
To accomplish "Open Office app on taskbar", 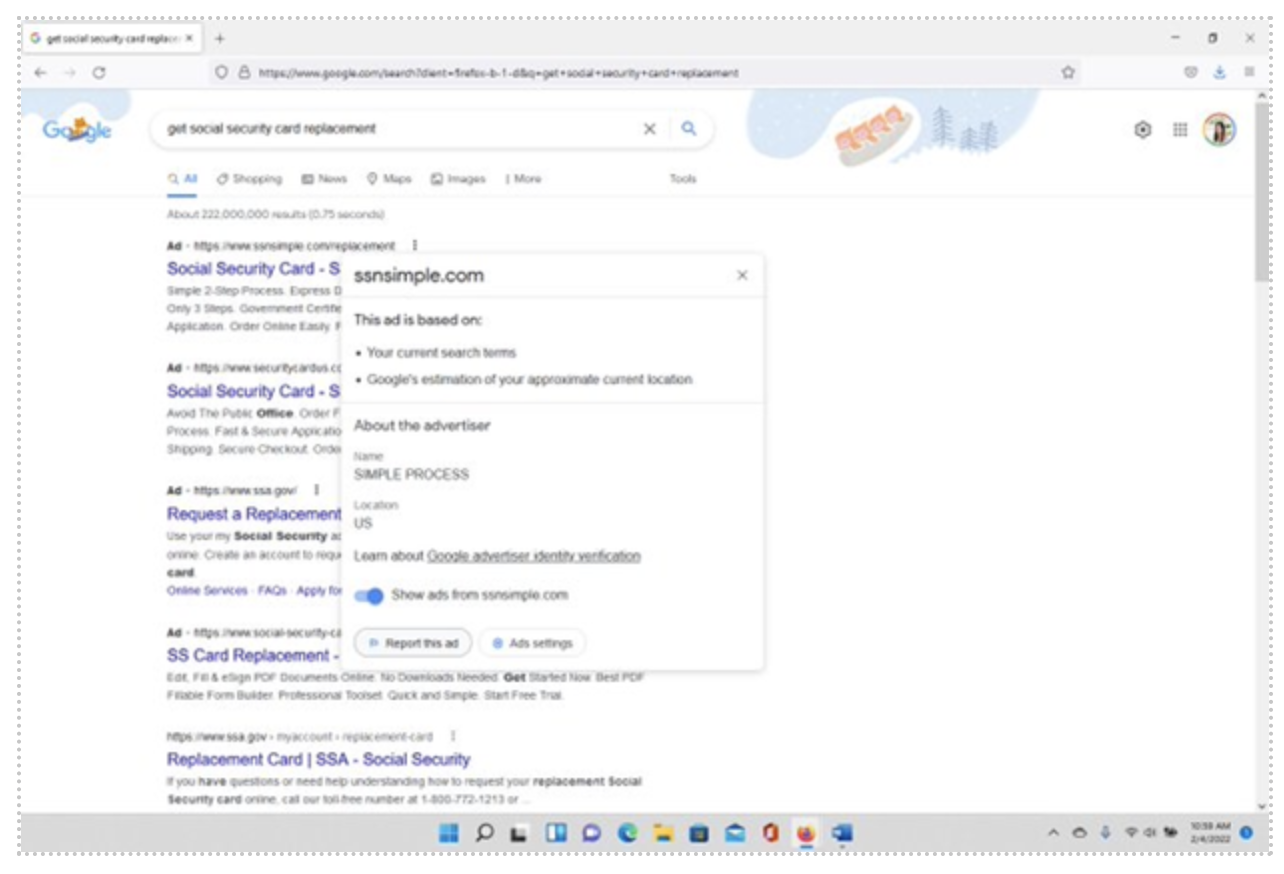I will click(770, 833).
